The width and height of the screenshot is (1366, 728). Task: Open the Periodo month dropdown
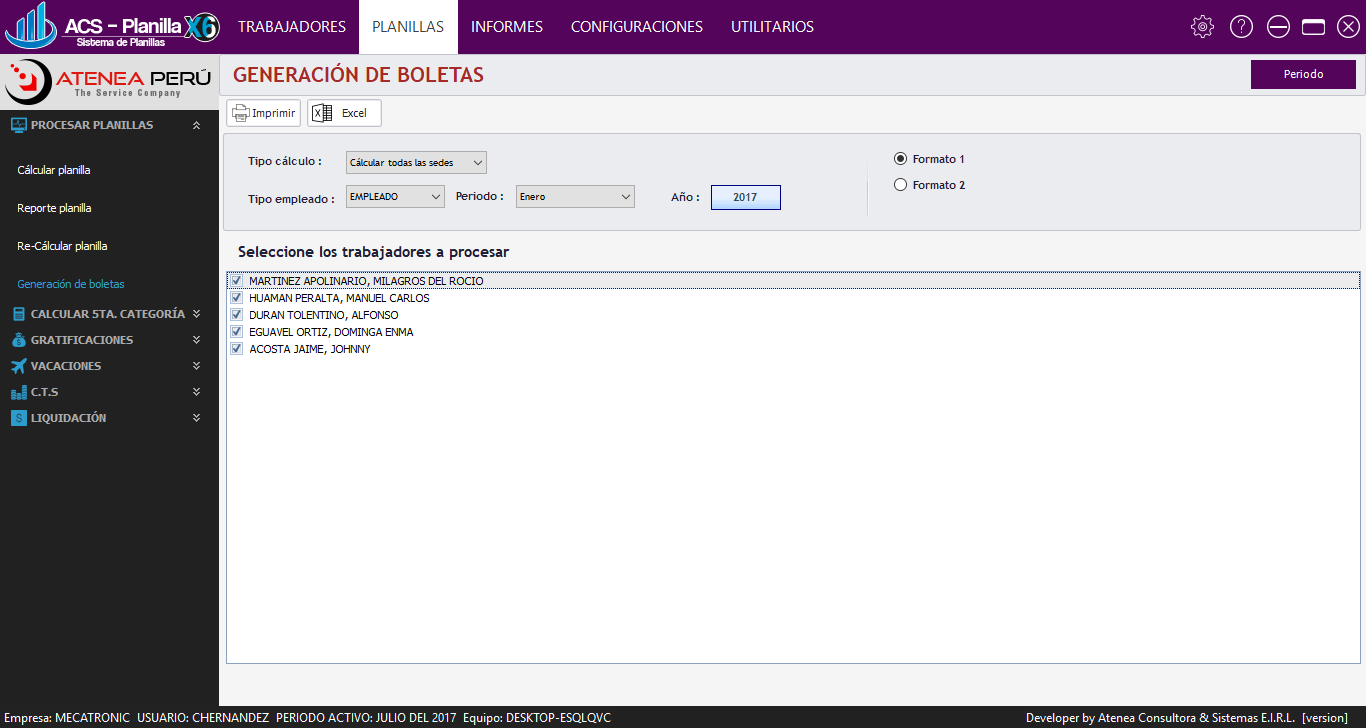tap(575, 197)
